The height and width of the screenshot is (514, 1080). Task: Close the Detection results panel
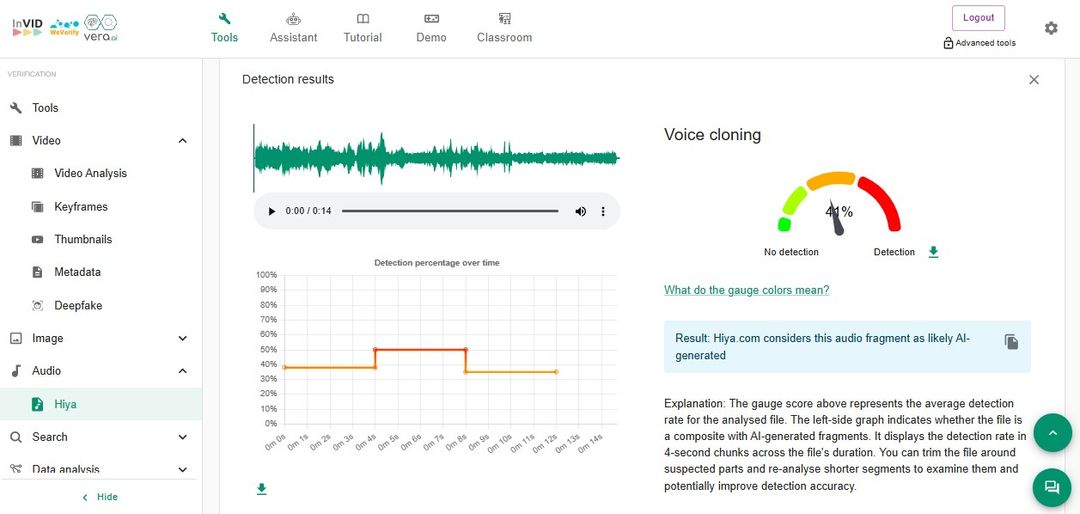point(1034,80)
